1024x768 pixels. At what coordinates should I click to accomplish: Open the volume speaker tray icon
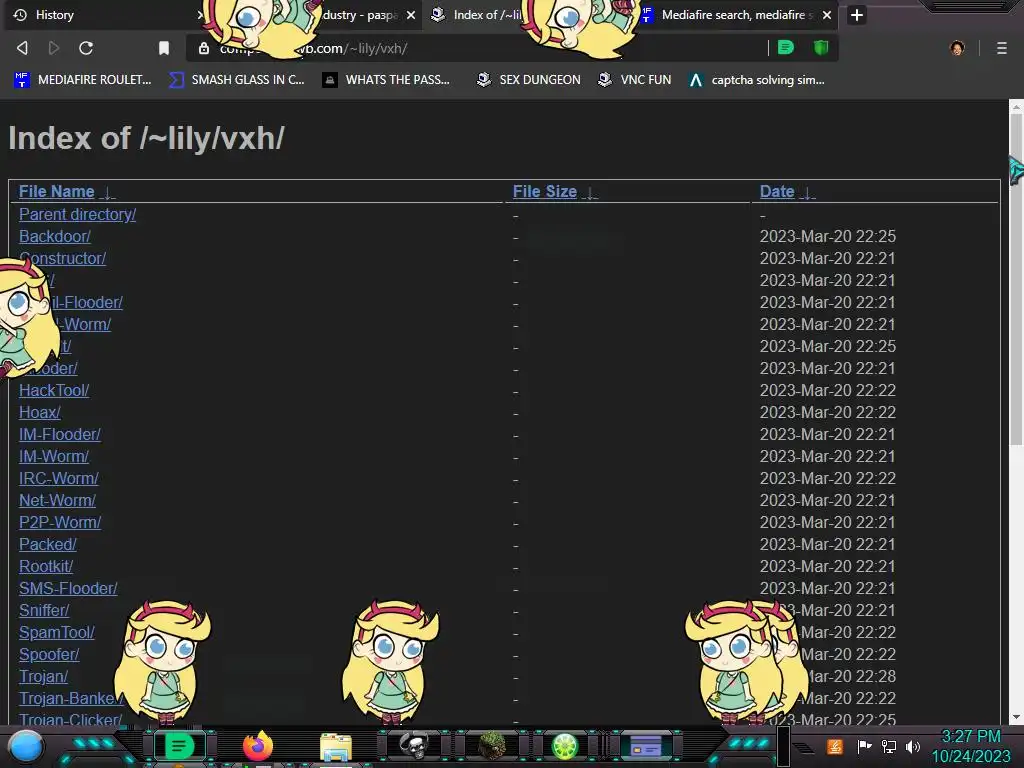[x=913, y=746]
